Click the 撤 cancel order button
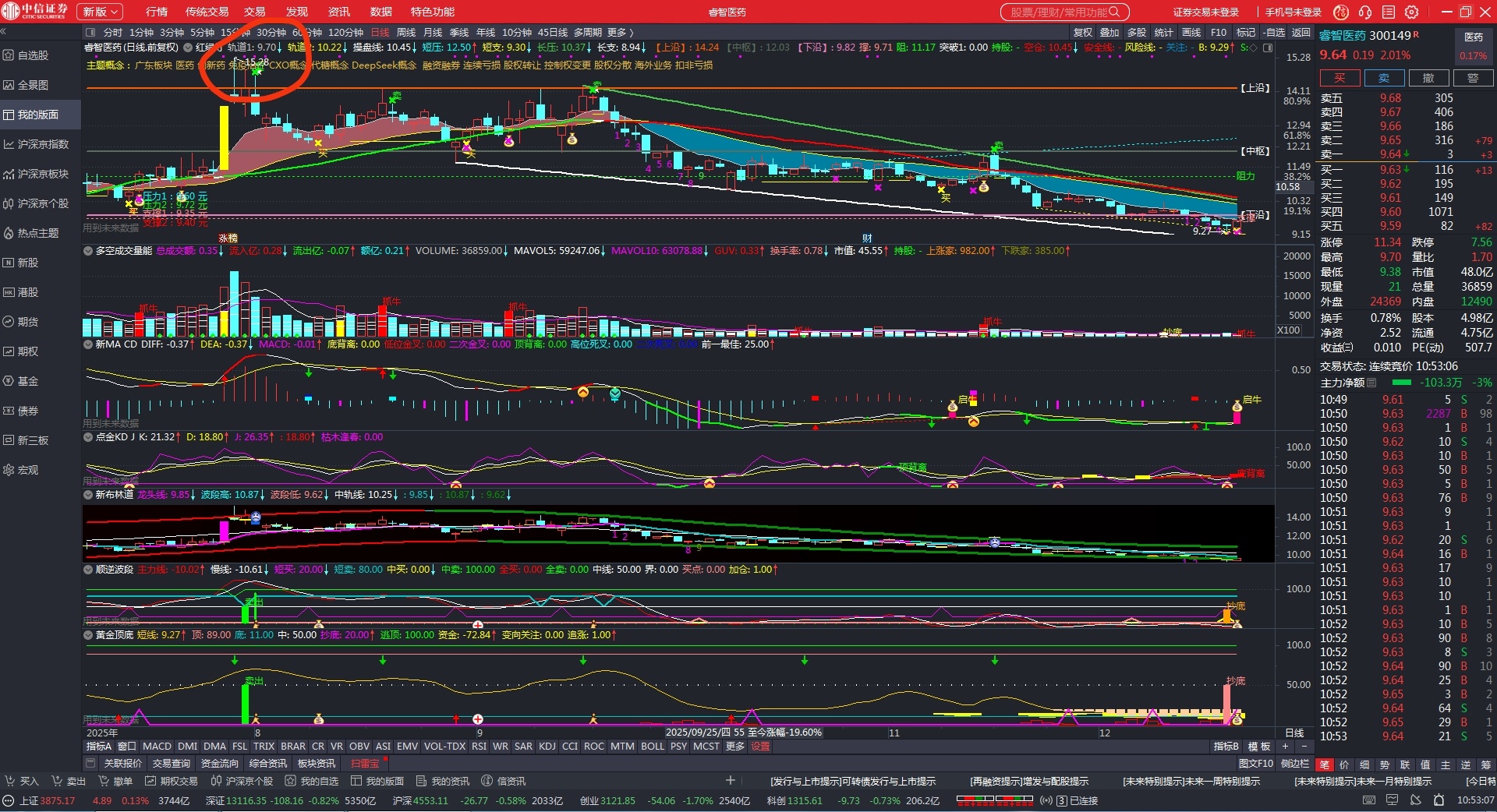 coord(1428,78)
